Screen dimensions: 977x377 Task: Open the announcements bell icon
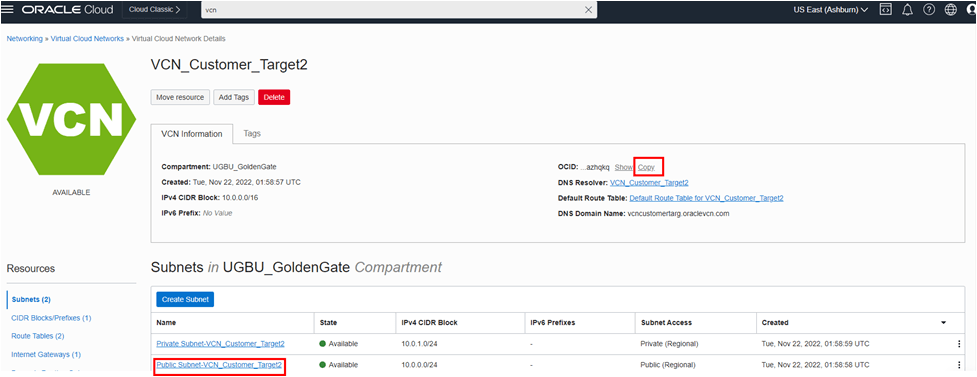coord(907,10)
